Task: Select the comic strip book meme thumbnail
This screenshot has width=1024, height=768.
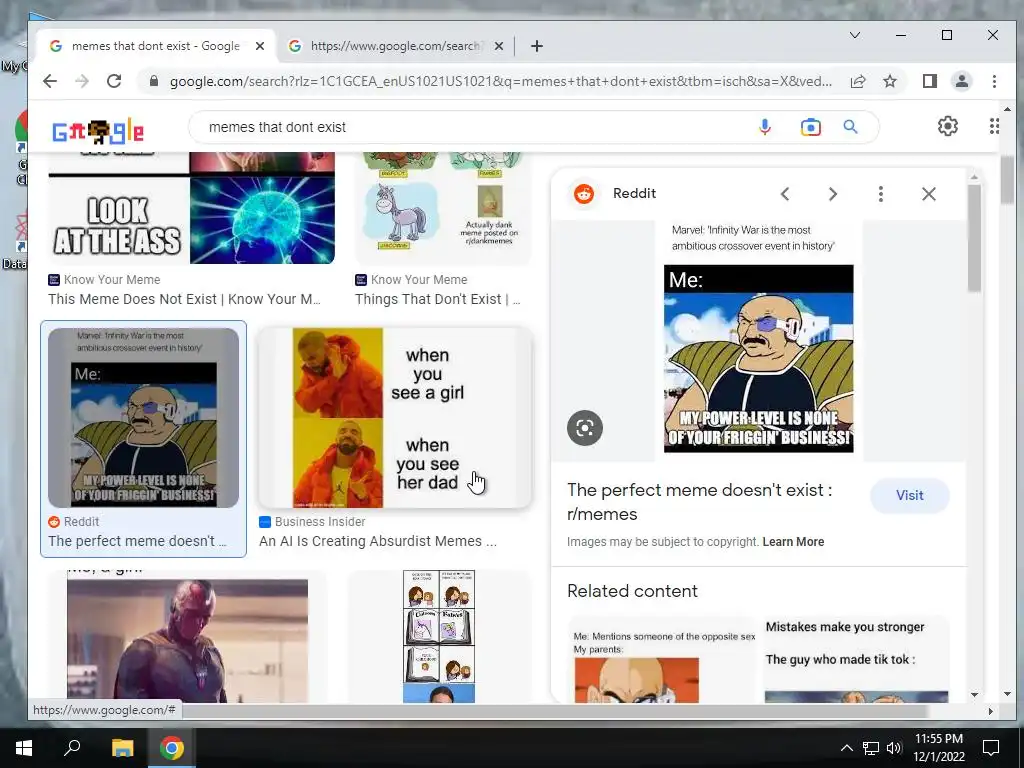Action: 439,637
